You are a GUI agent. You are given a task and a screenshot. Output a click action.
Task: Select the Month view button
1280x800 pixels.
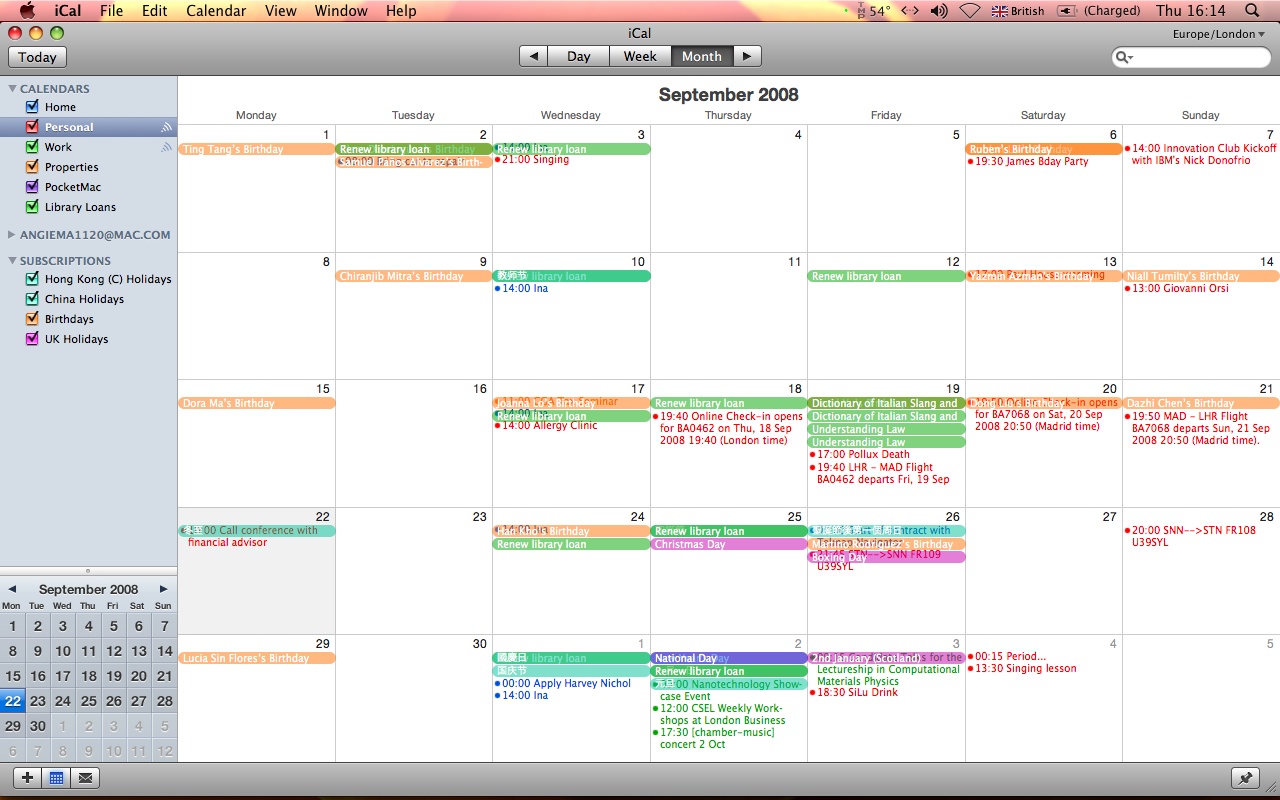tap(702, 56)
